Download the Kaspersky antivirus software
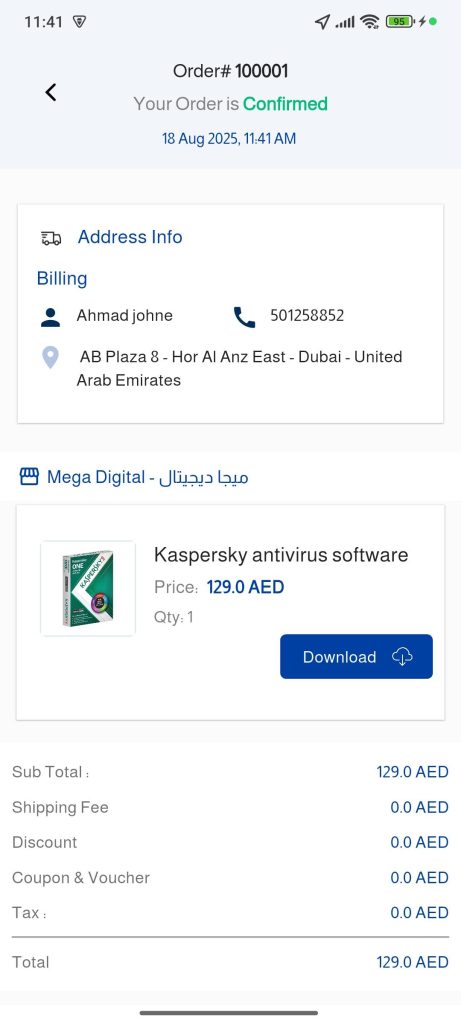Viewport: 461px width, 1024px height. (x=357, y=656)
